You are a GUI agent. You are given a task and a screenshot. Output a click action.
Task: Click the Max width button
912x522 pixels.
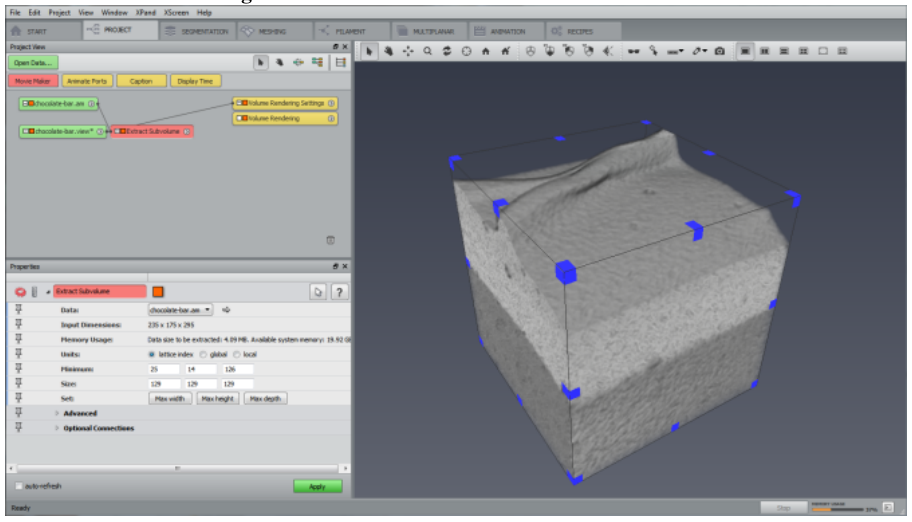170,399
